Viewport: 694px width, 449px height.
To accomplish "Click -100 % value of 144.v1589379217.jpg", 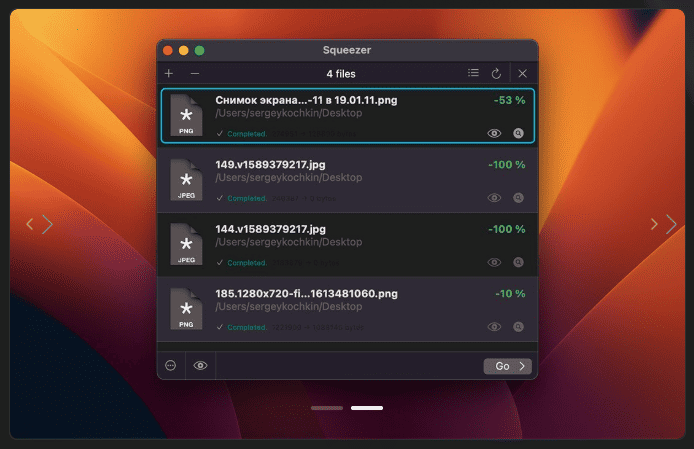I will 507,229.
